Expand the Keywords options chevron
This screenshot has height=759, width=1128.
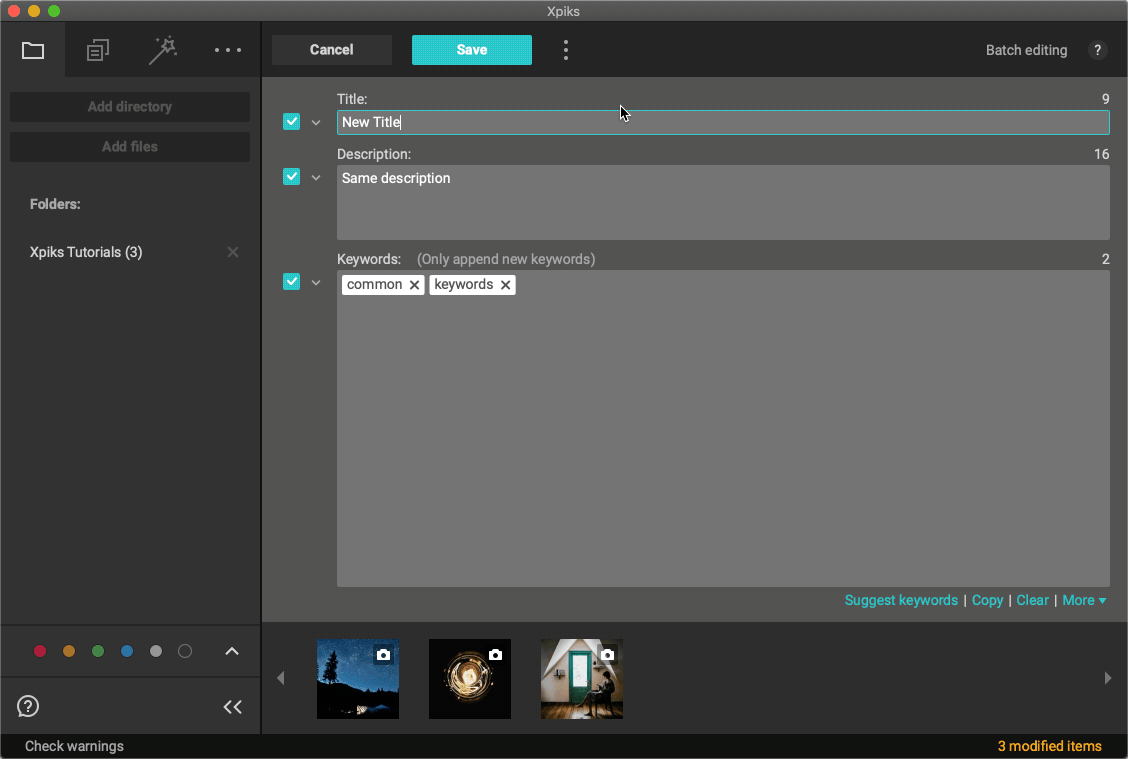pyautogui.click(x=316, y=283)
